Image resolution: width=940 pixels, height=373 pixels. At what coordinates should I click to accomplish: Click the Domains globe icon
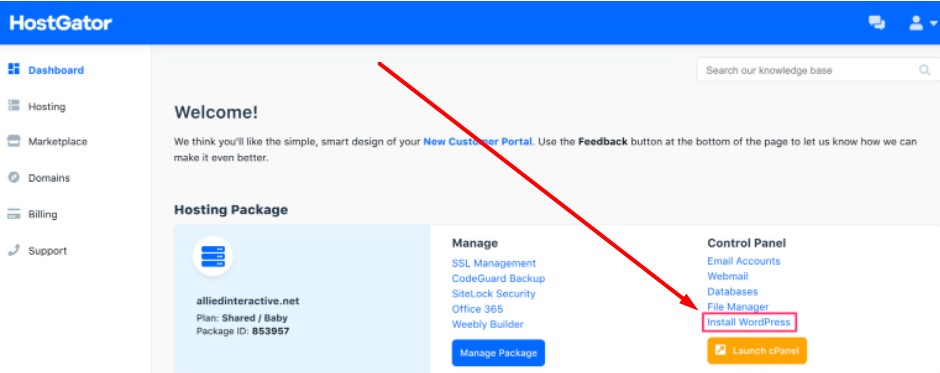[x=14, y=178]
